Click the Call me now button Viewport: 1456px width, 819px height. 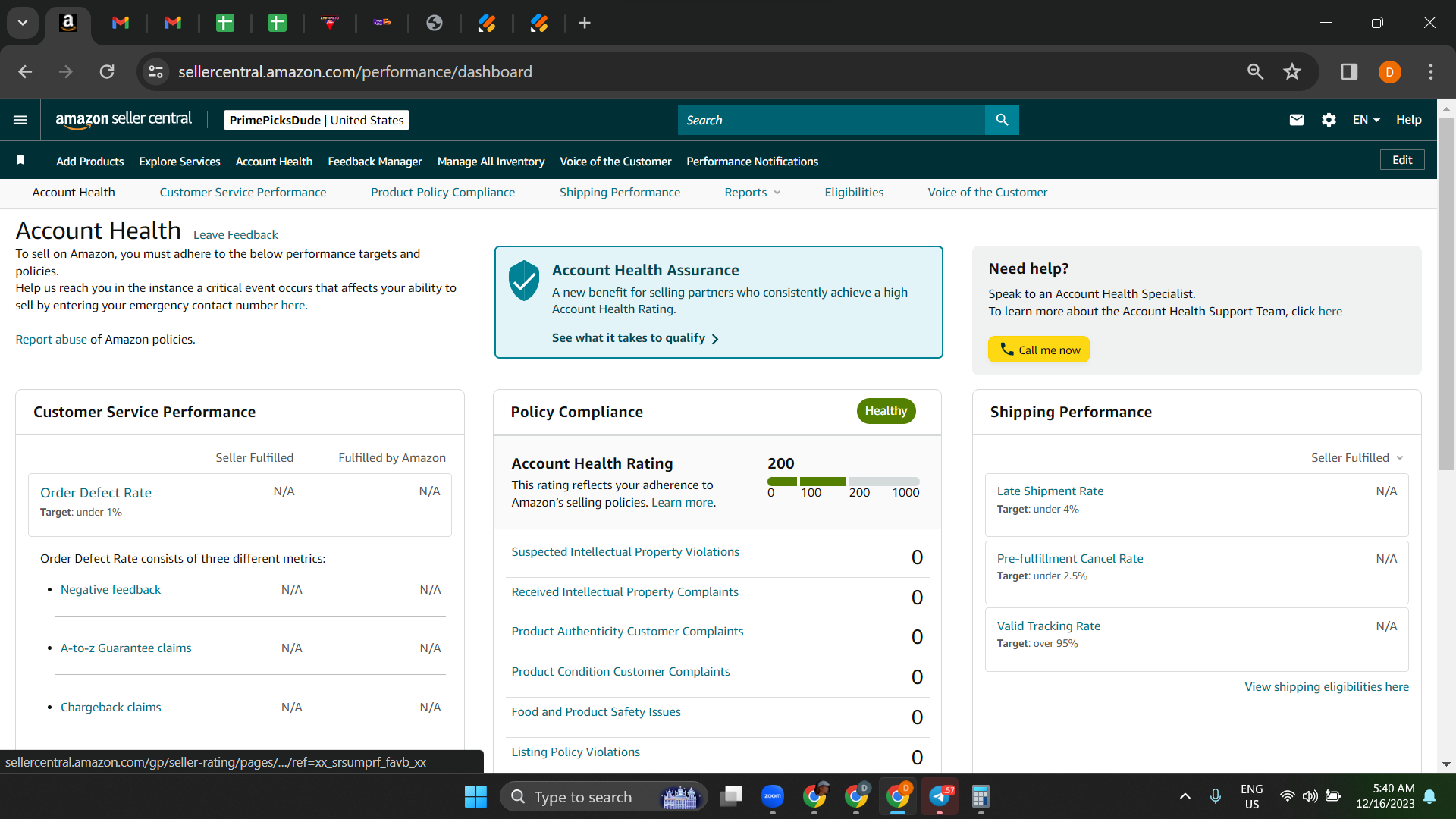pos(1039,350)
